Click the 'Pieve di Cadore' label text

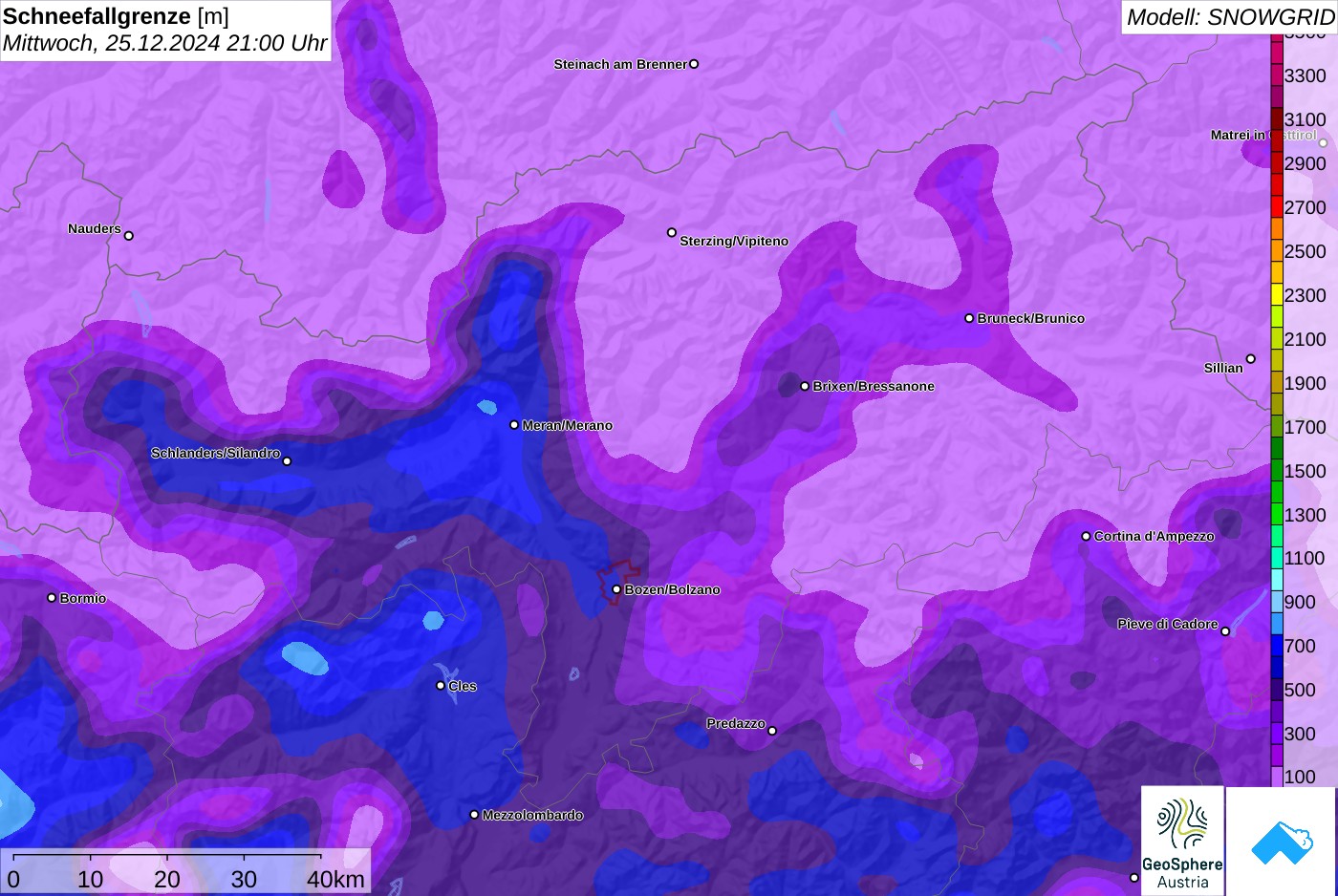point(1168,624)
